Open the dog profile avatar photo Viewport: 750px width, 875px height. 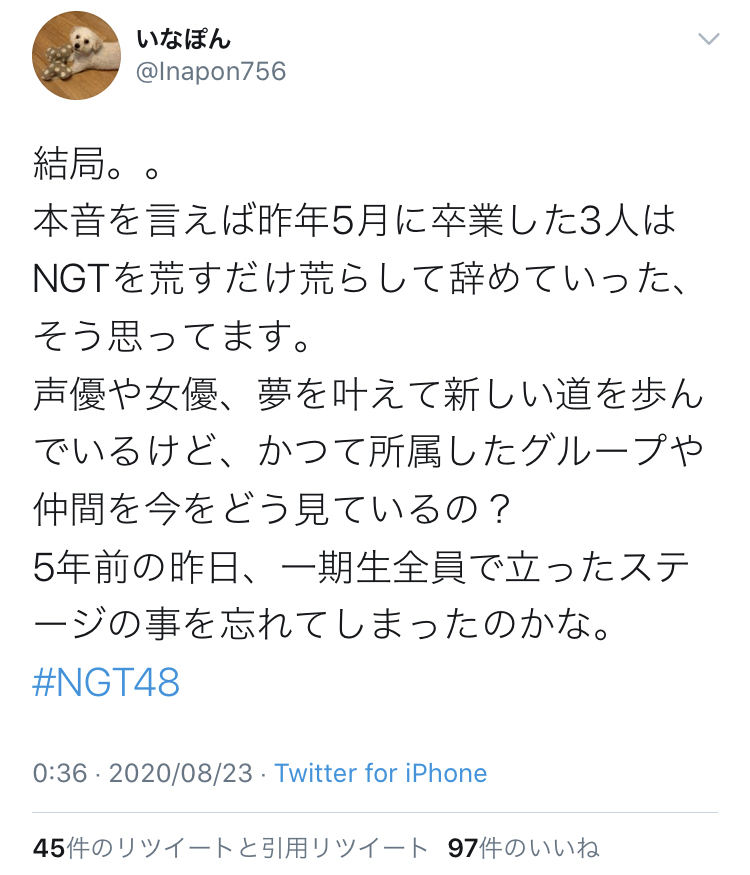coord(76,55)
